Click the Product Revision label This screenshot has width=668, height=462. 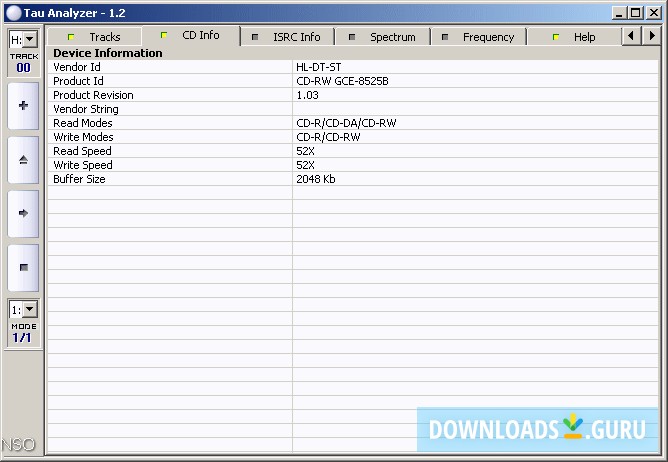[93, 95]
